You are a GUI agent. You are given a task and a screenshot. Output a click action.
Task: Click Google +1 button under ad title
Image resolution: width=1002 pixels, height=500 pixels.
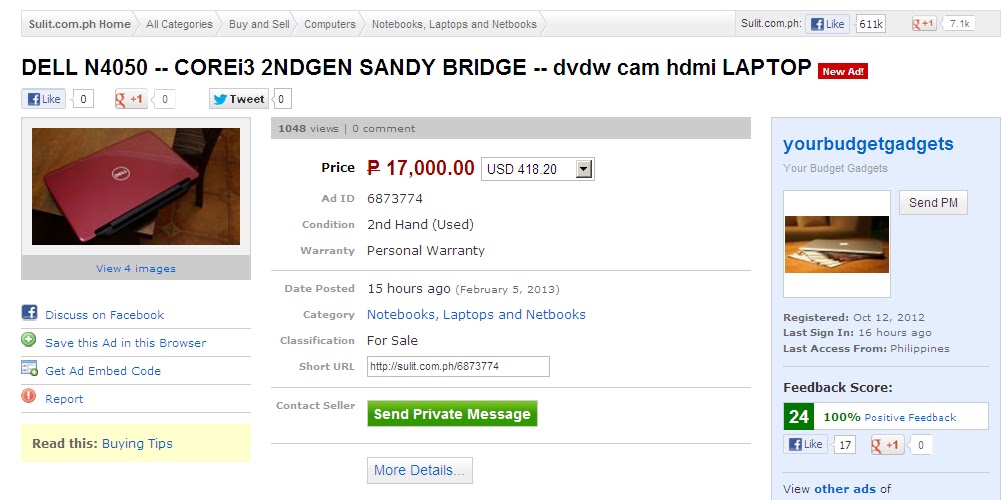131,99
